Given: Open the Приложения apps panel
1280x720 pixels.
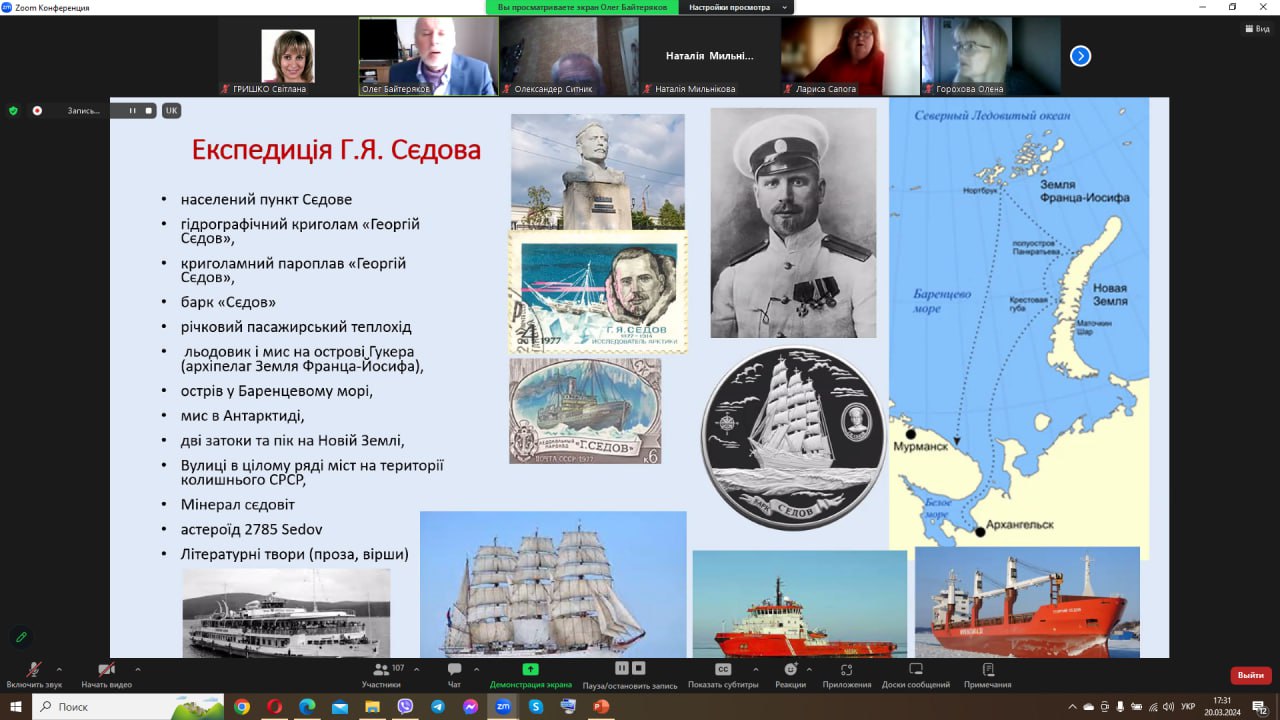Looking at the screenshot, I should click(846, 669).
